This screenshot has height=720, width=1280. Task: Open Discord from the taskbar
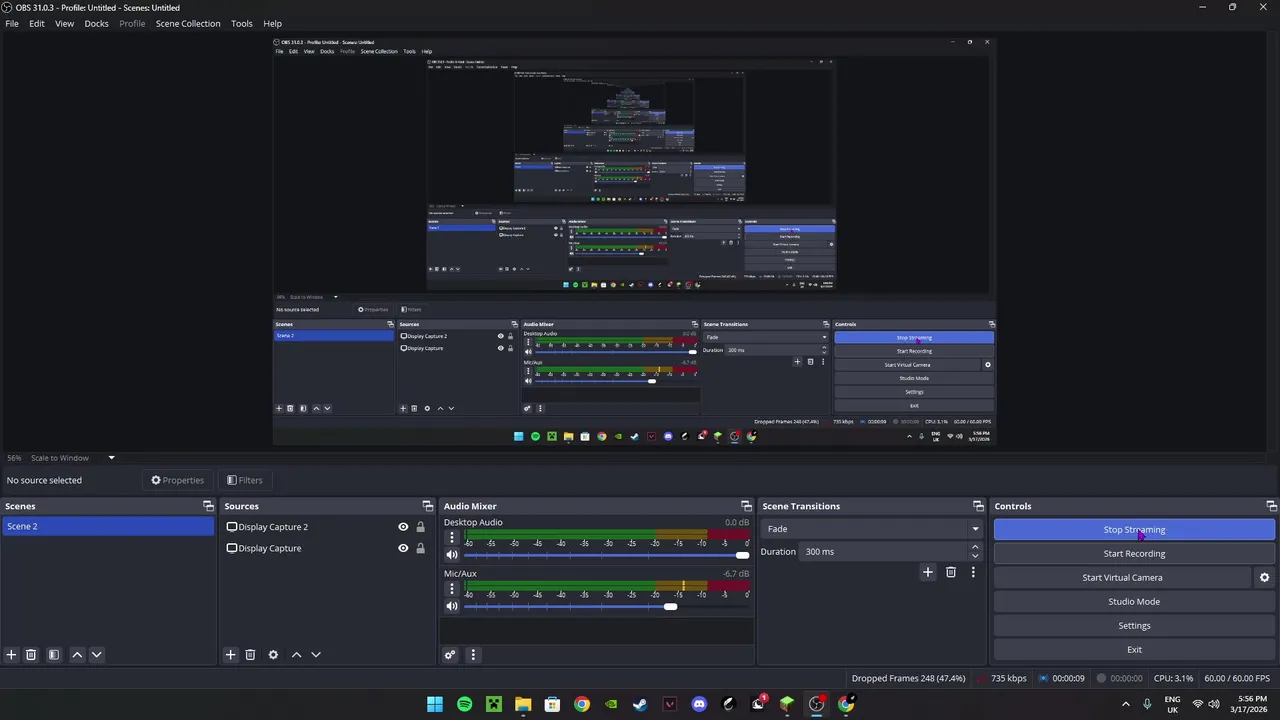tap(699, 704)
